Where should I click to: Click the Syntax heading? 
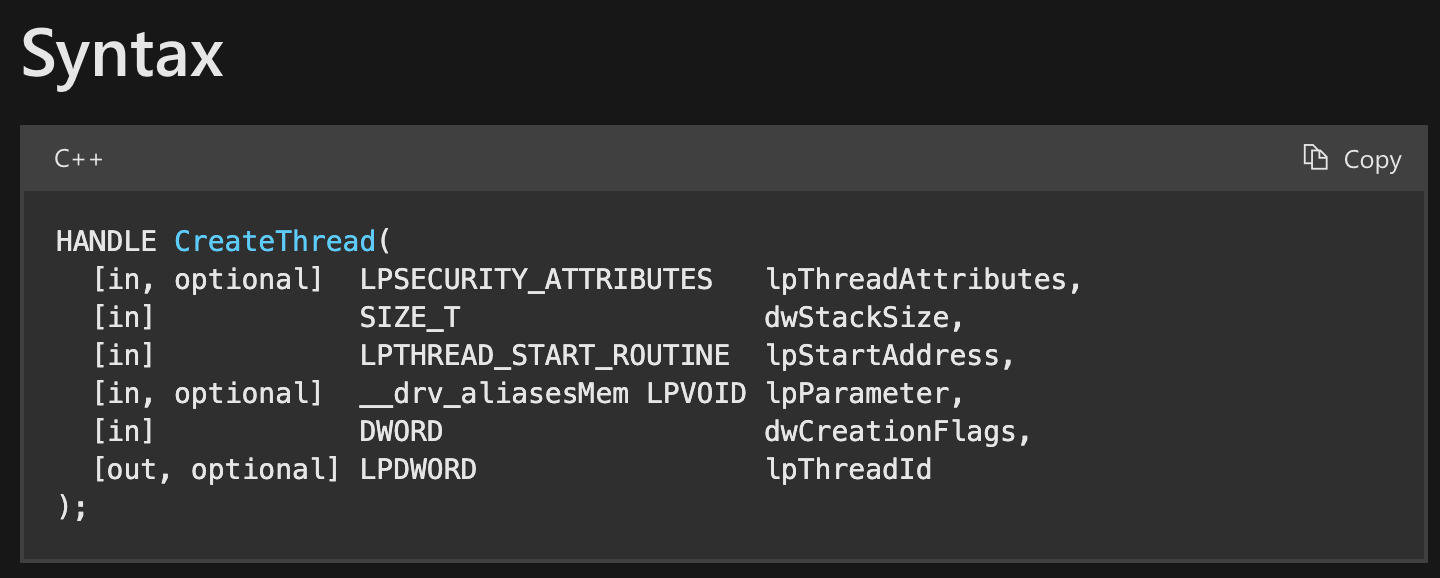point(122,55)
